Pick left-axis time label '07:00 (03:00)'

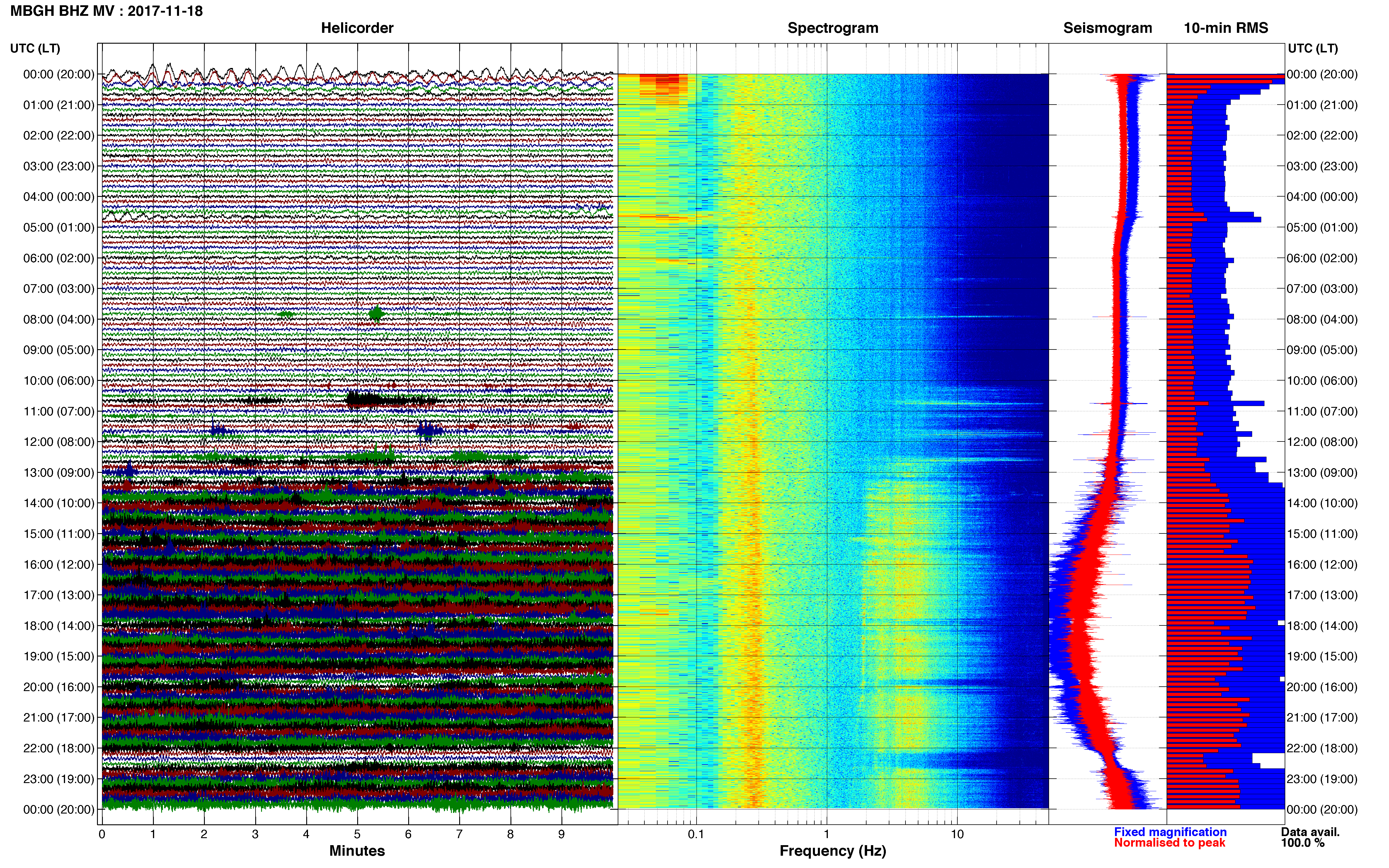coord(59,289)
